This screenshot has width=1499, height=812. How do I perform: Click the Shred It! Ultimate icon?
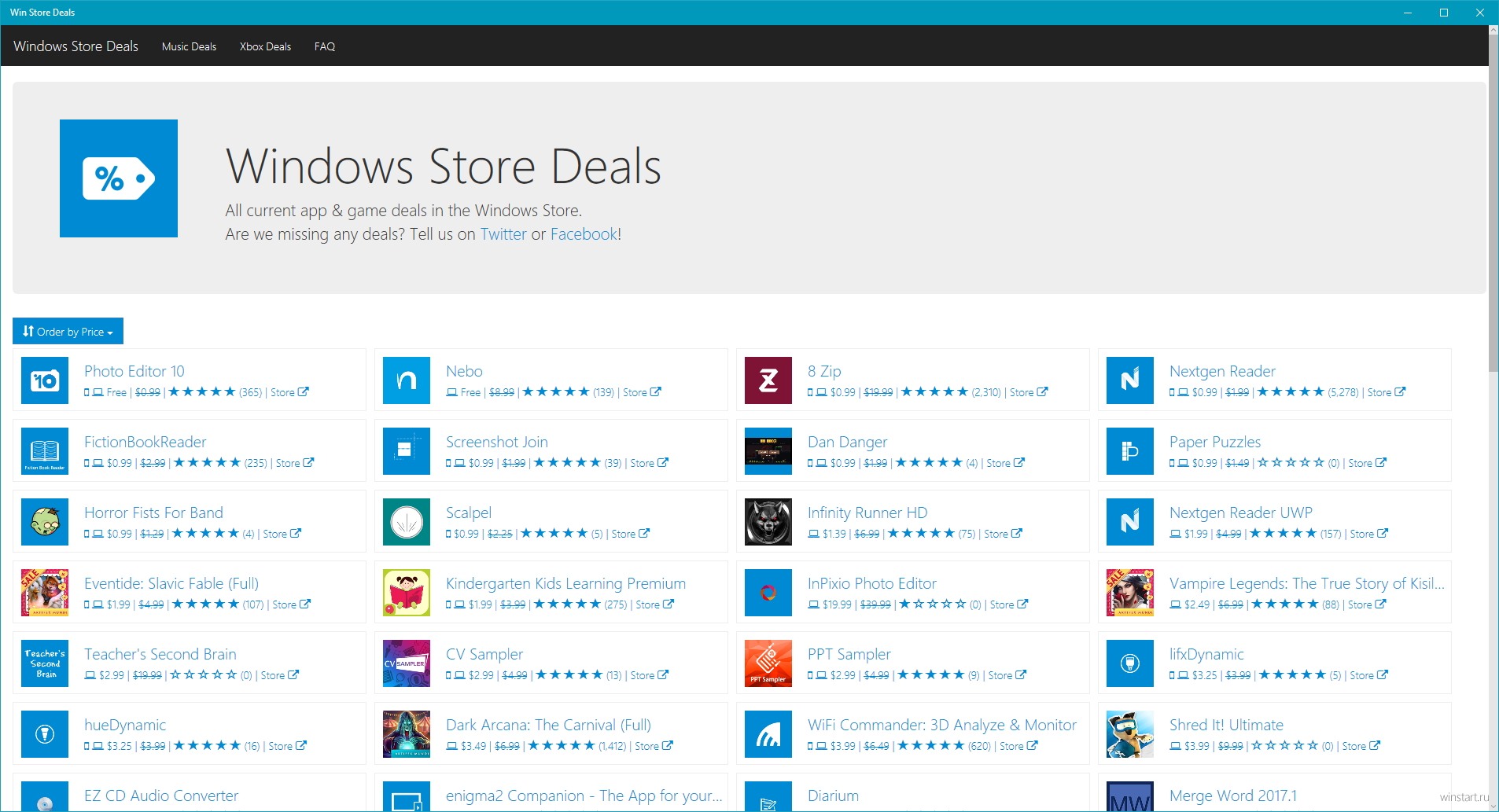point(1130,734)
